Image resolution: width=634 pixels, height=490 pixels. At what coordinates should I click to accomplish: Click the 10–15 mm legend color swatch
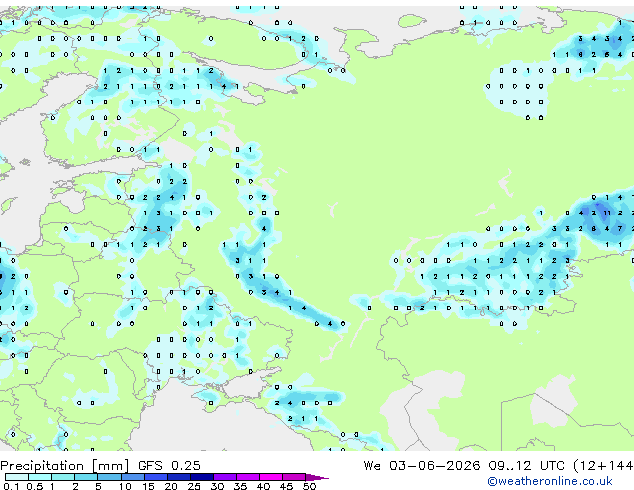[x=132, y=477]
